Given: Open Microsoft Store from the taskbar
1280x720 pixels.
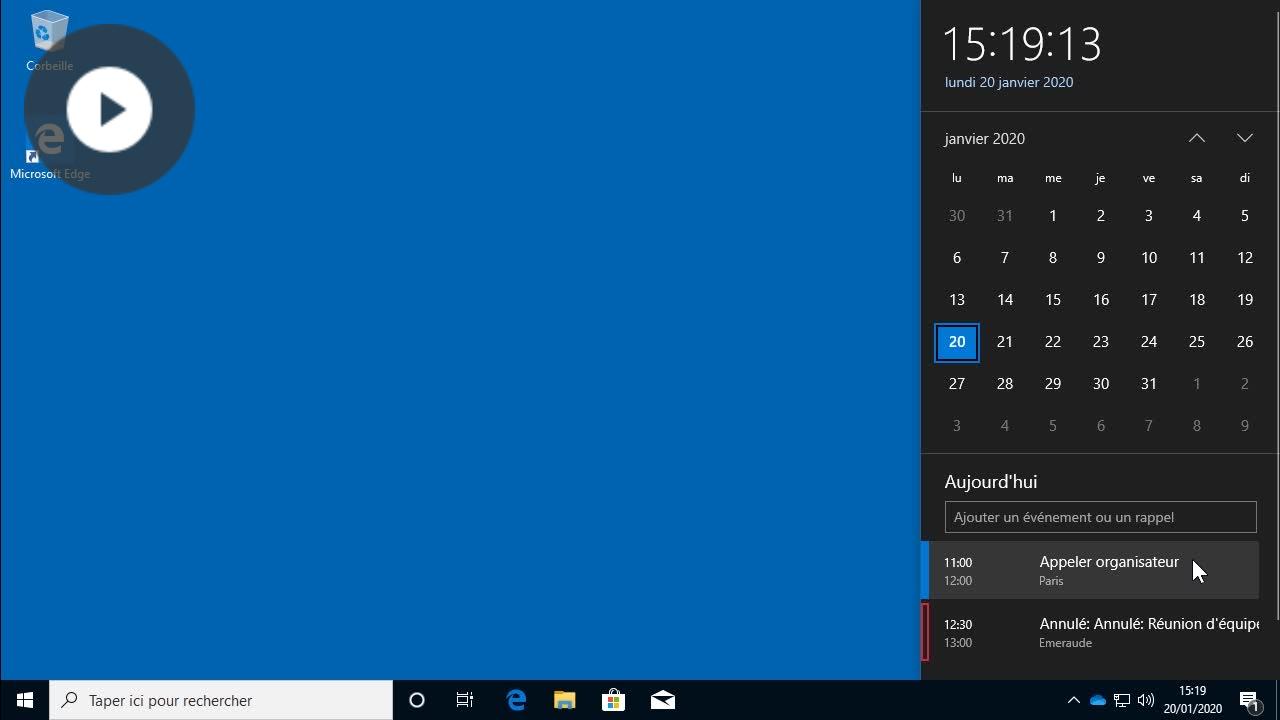Looking at the screenshot, I should (x=613, y=700).
